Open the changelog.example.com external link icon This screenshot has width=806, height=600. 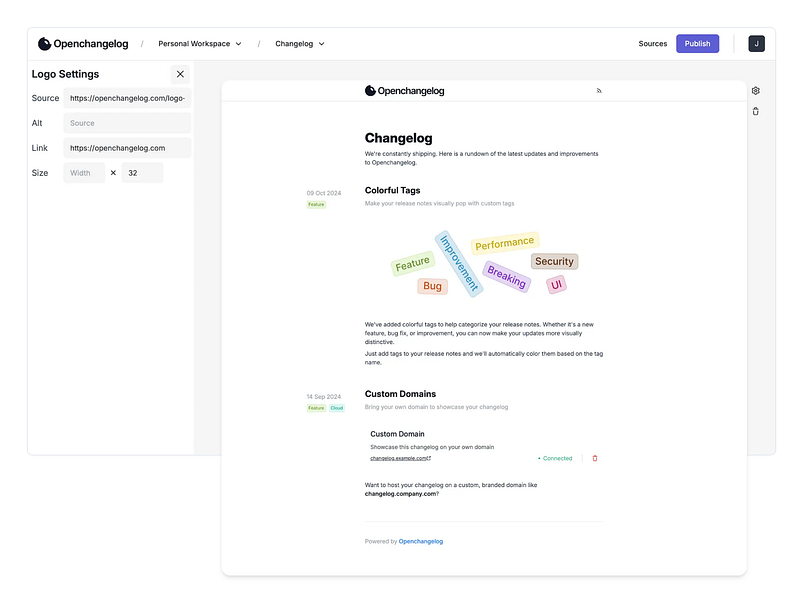[x=429, y=457]
